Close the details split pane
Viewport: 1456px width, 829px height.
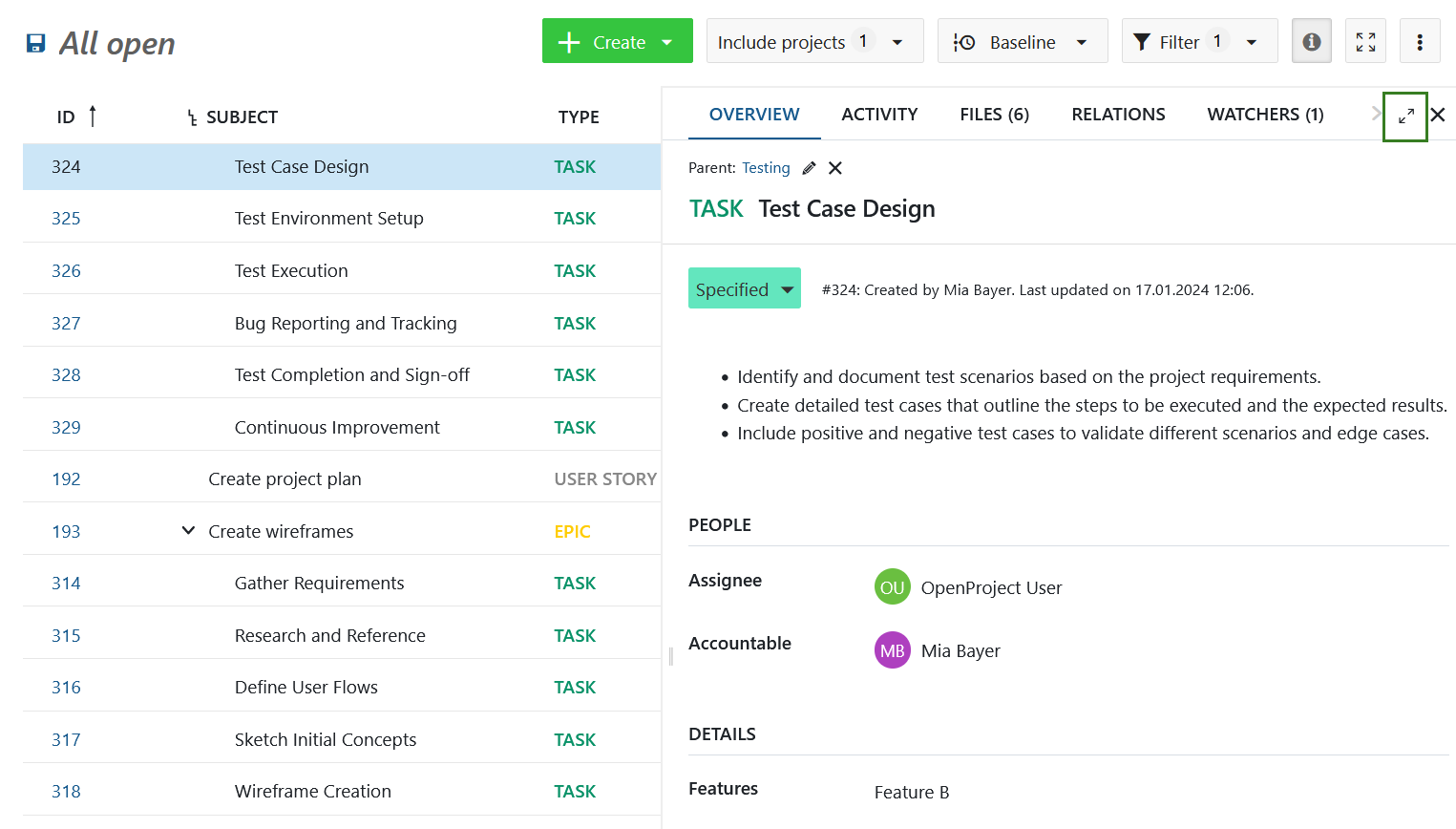point(1438,116)
